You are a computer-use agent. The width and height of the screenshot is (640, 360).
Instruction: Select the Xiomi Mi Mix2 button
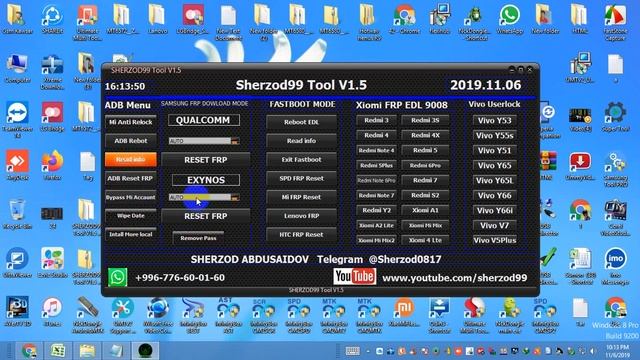tap(376, 240)
